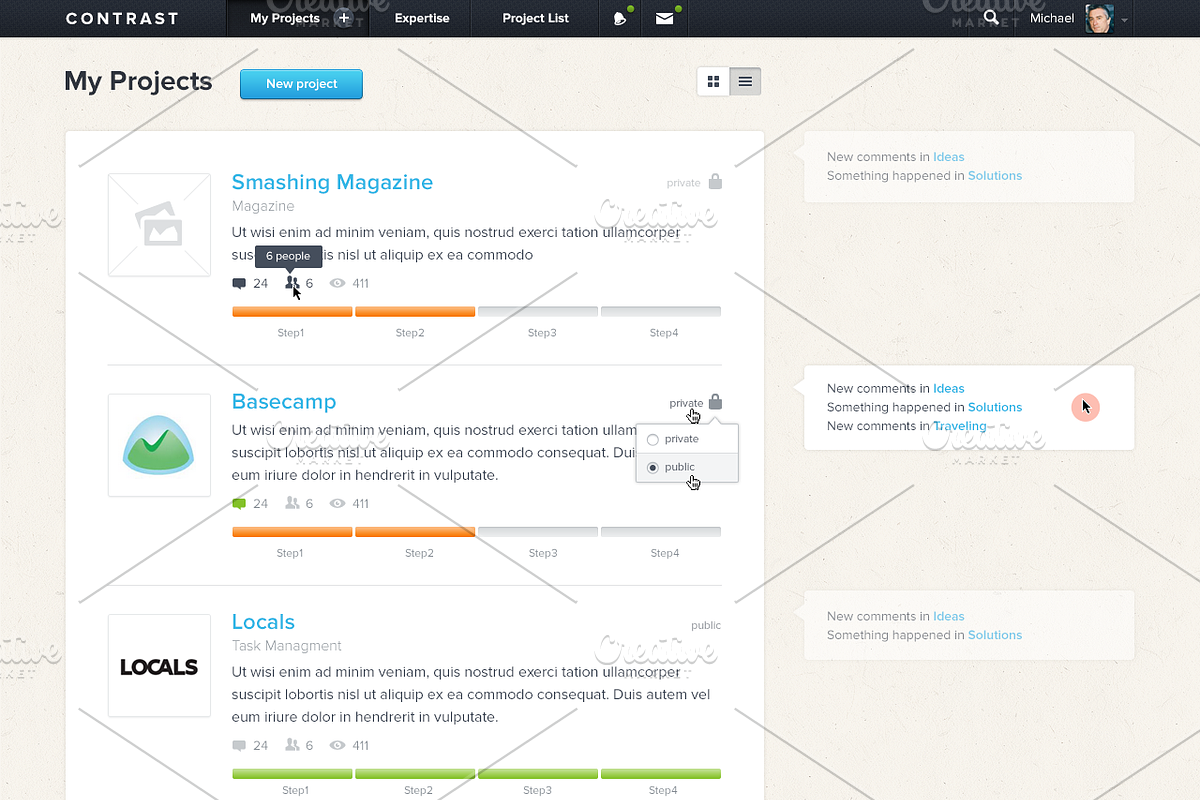Click Solutions link in top notification

[995, 176]
